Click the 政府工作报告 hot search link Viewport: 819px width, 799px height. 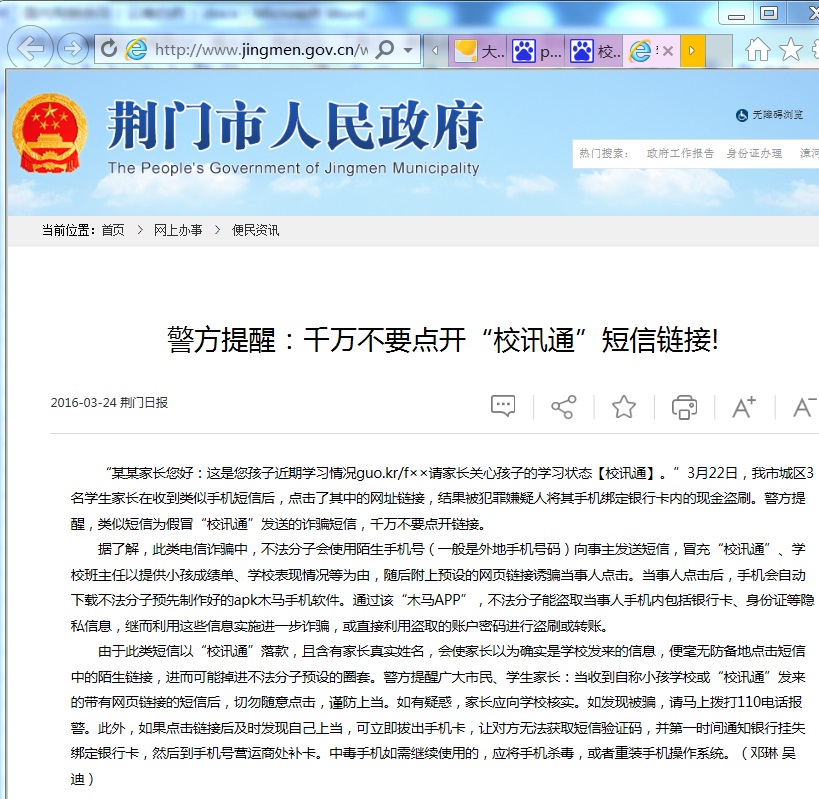(680, 153)
